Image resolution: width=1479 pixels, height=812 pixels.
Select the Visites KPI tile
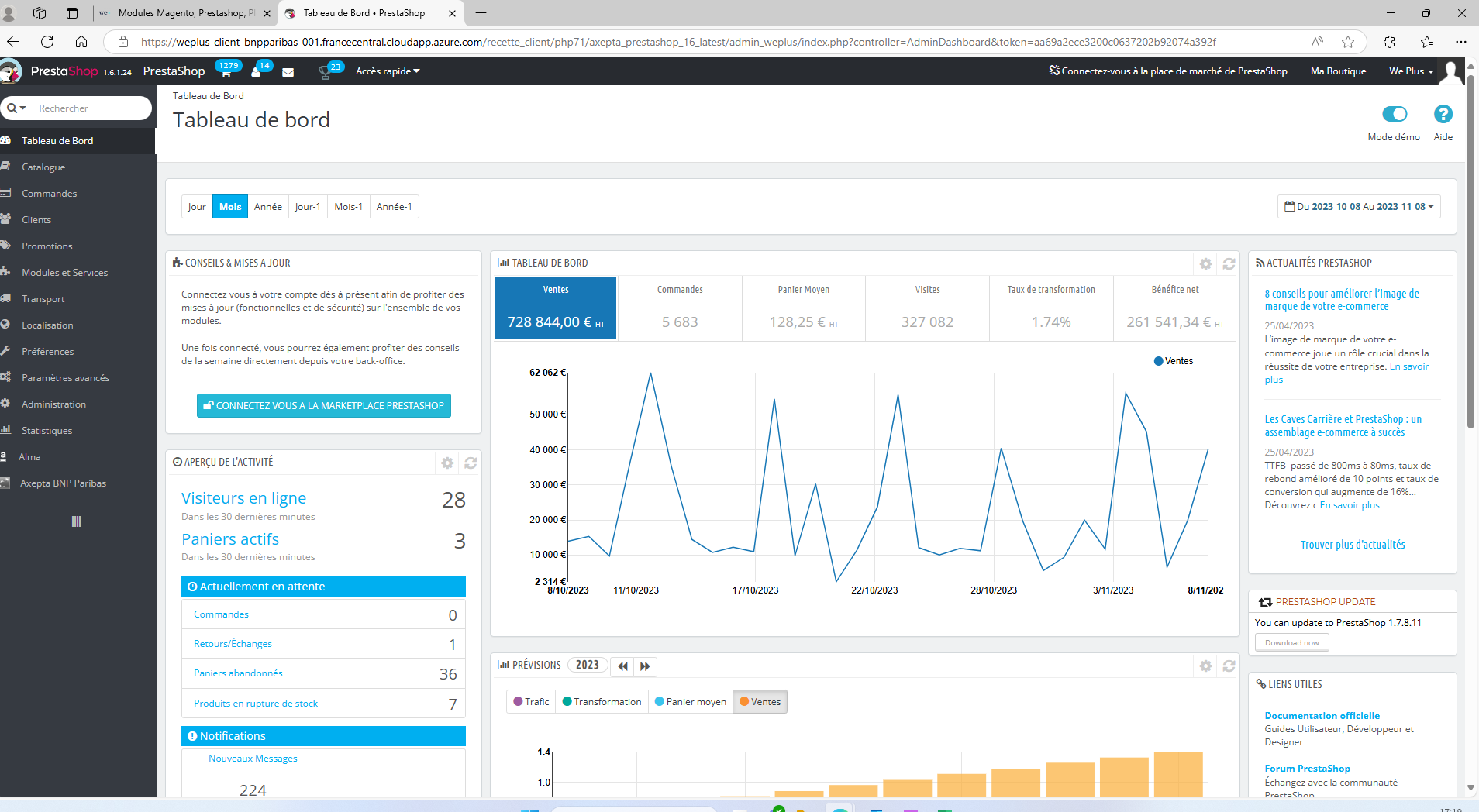pyautogui.click(x=927, y=308)
